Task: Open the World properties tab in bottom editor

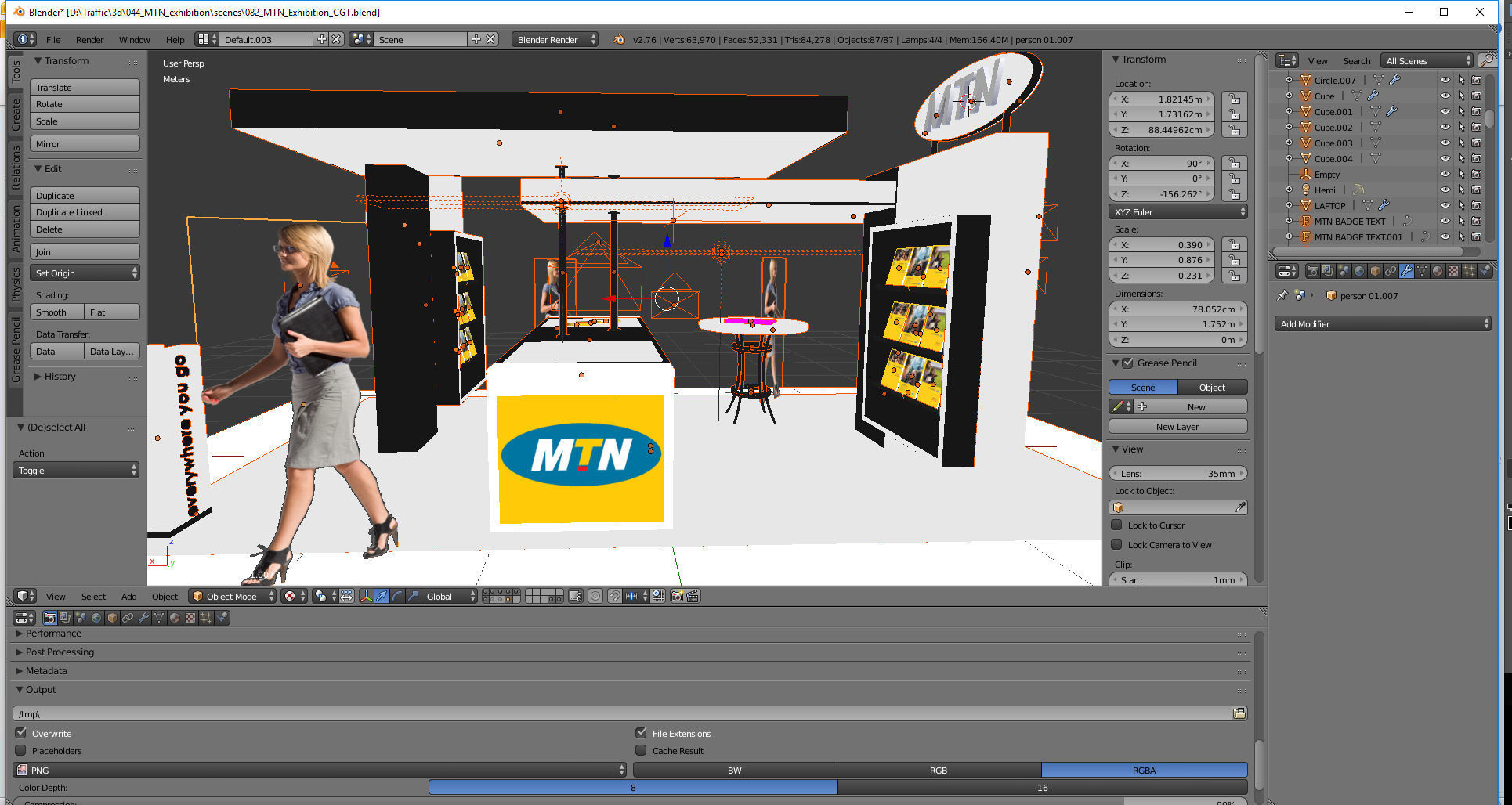Action: (x=96, y=618)
